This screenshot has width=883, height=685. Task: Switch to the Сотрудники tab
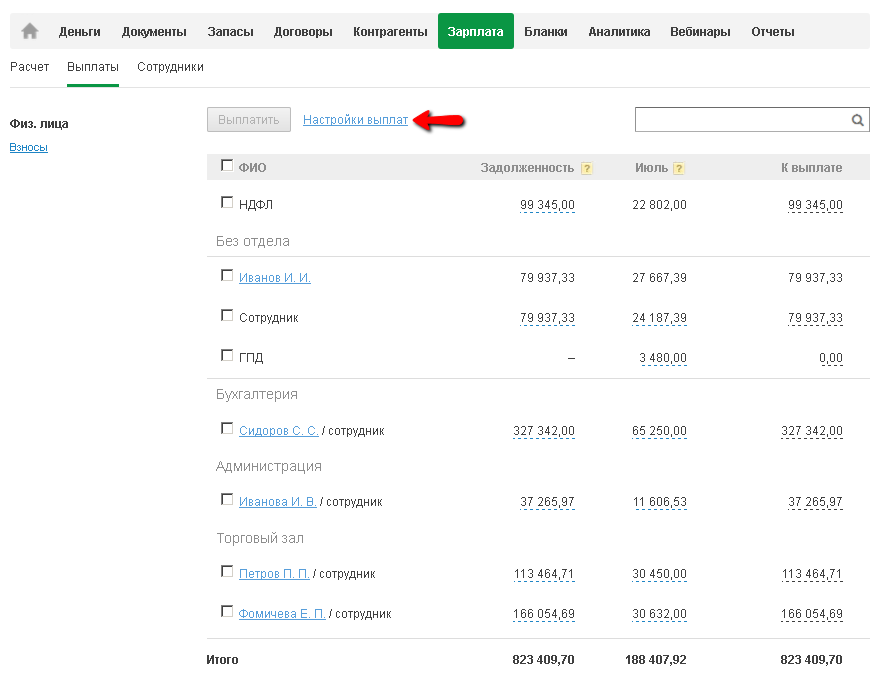[170, 67]
